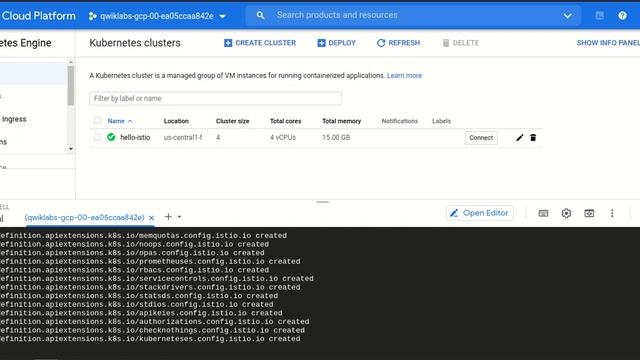The width and height of the screenshot is (640, 360).
Task: Focus the Search products and resources field
Action: 412,16
